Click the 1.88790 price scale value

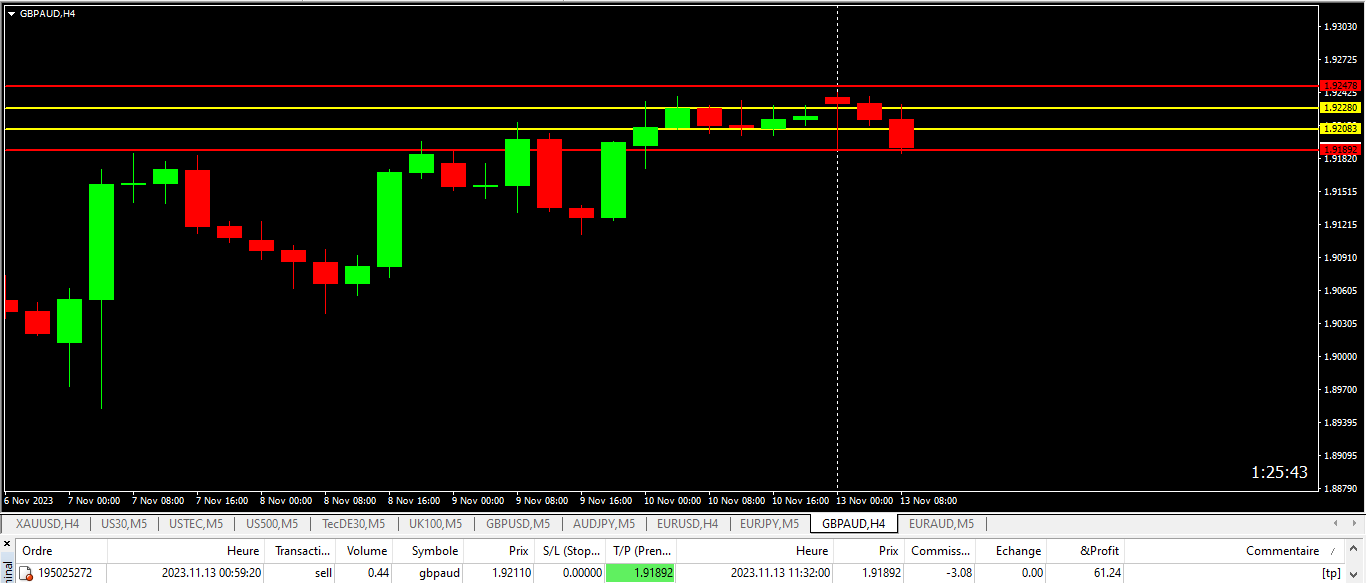pyautogui.click(x=1340, y=488)
